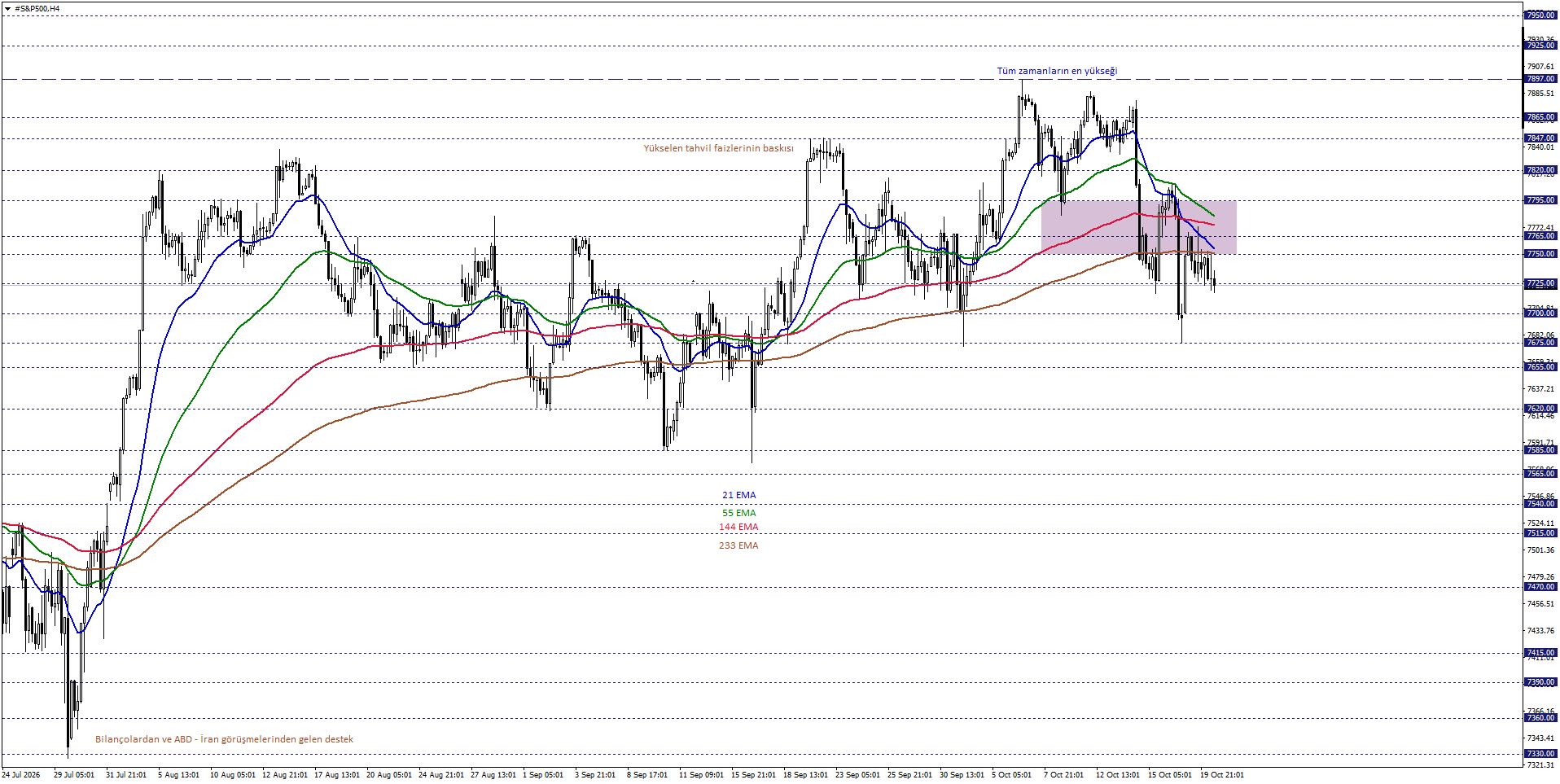1560x784 pixels.
Task: Click the 7765.00 price level tag
Action: coord(1540,236)
